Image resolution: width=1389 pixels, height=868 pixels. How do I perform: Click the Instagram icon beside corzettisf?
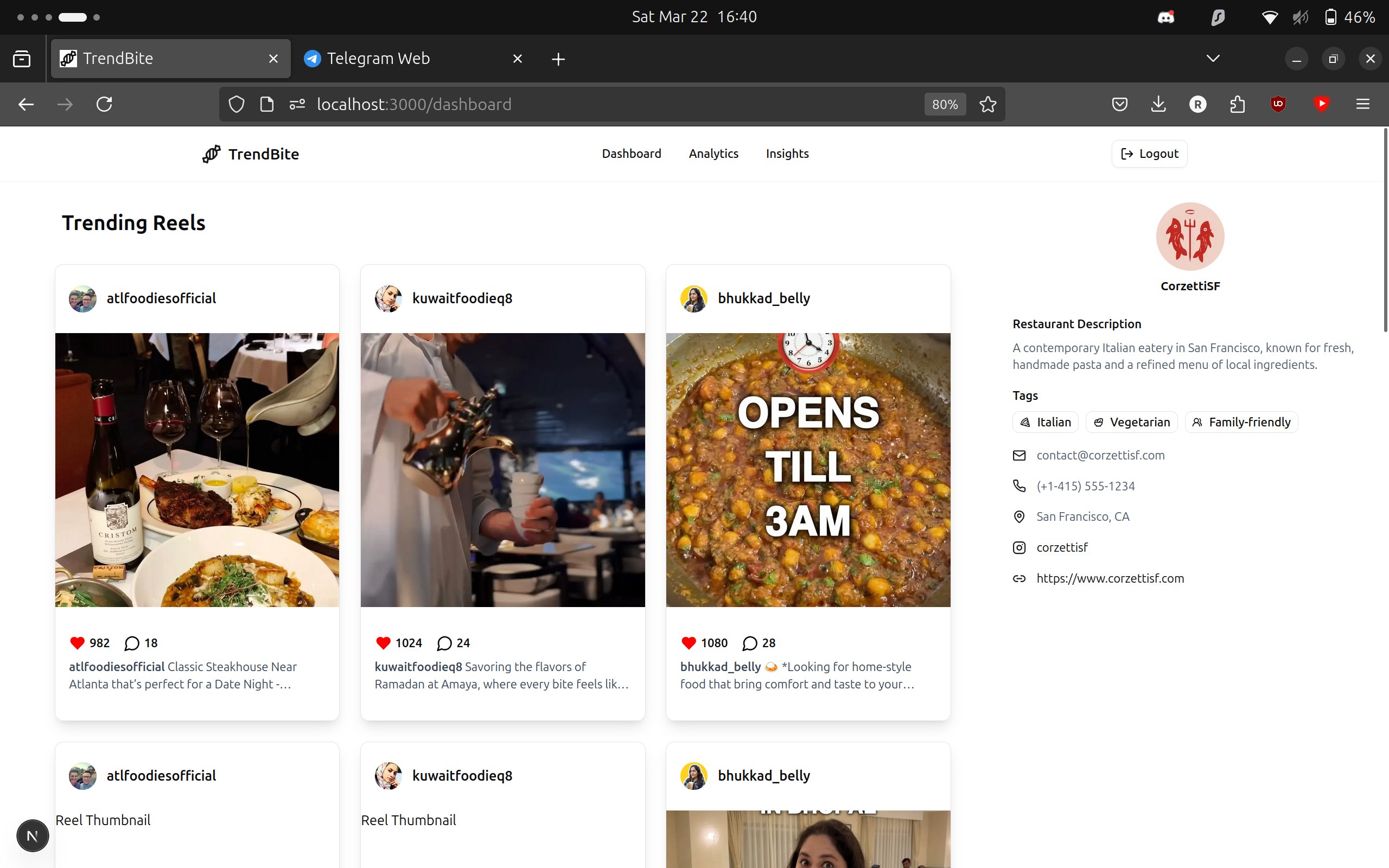(x=1019, y=548)
